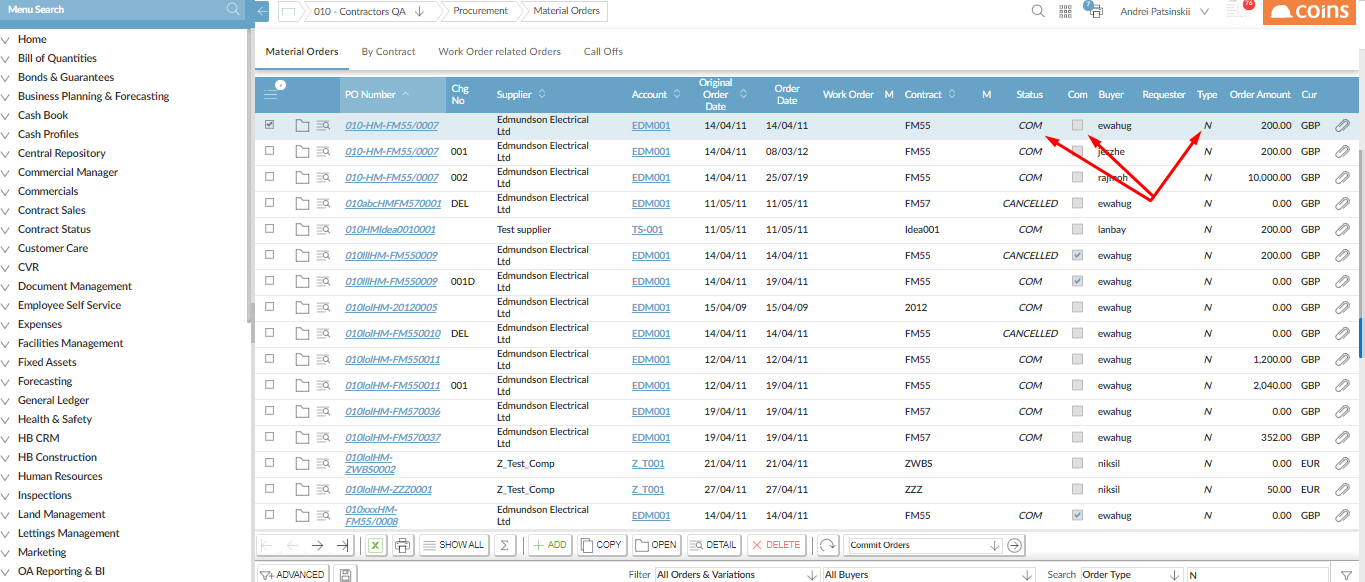Open the All Buyers dropdown
Viewport: 1365px width, 582px height.
click(x=928, y=575)
